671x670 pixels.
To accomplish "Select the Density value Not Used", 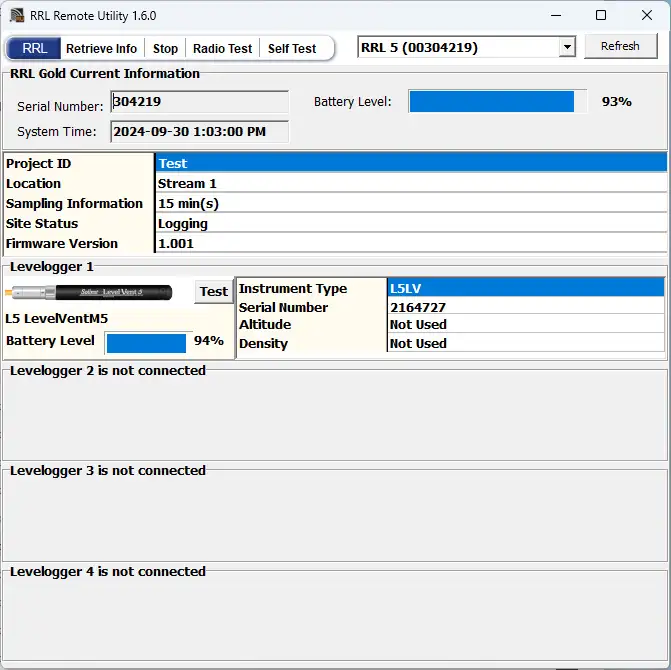I will (x=526, y=343).
